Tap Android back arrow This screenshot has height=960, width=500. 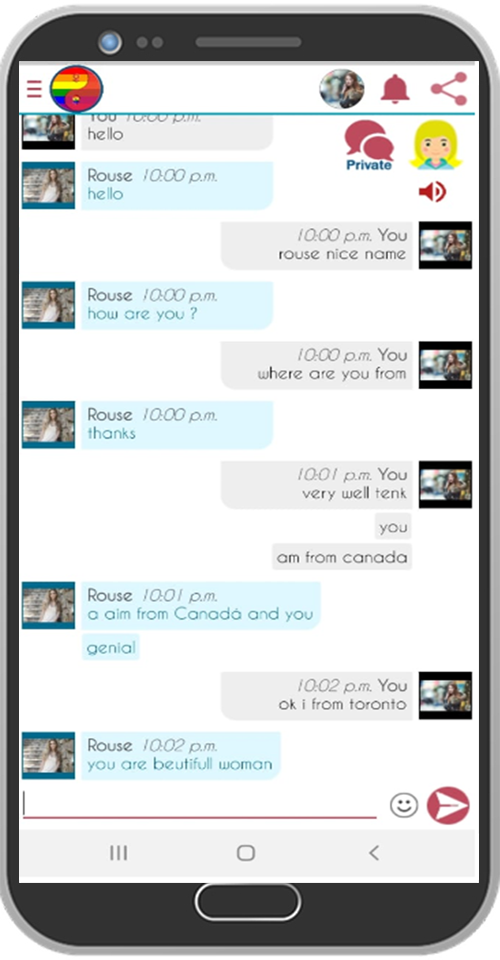pos(373,852)
